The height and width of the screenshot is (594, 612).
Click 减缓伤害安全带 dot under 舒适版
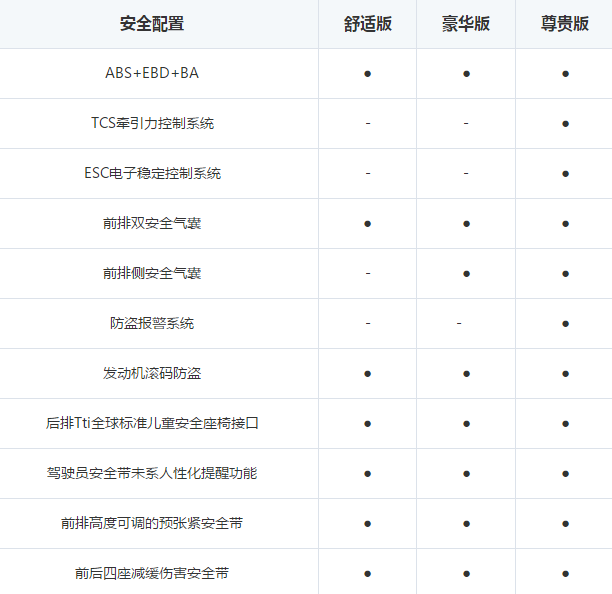(x=367, y=574)
